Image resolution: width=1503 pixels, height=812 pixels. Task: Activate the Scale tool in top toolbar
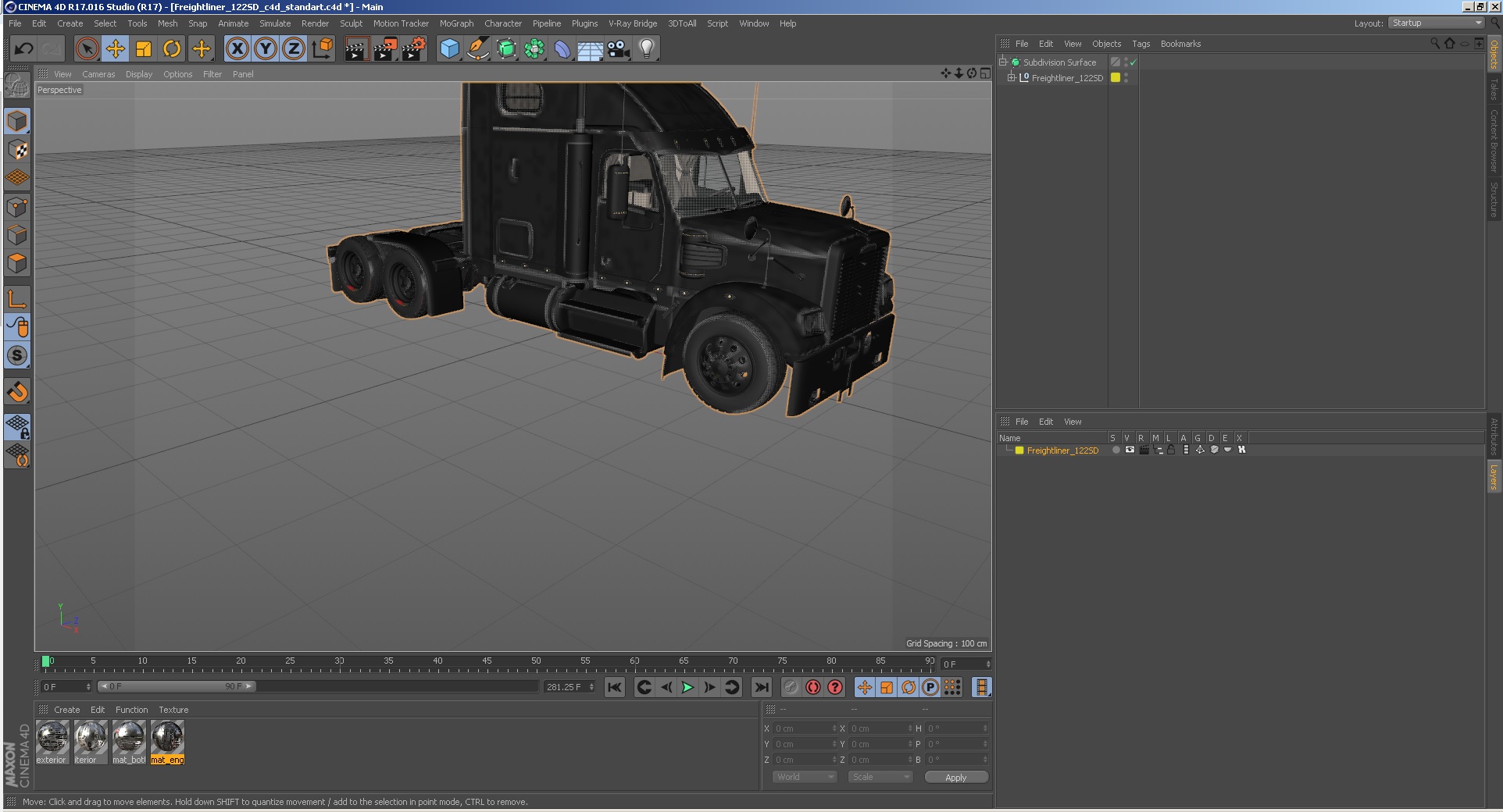[144, 49]
